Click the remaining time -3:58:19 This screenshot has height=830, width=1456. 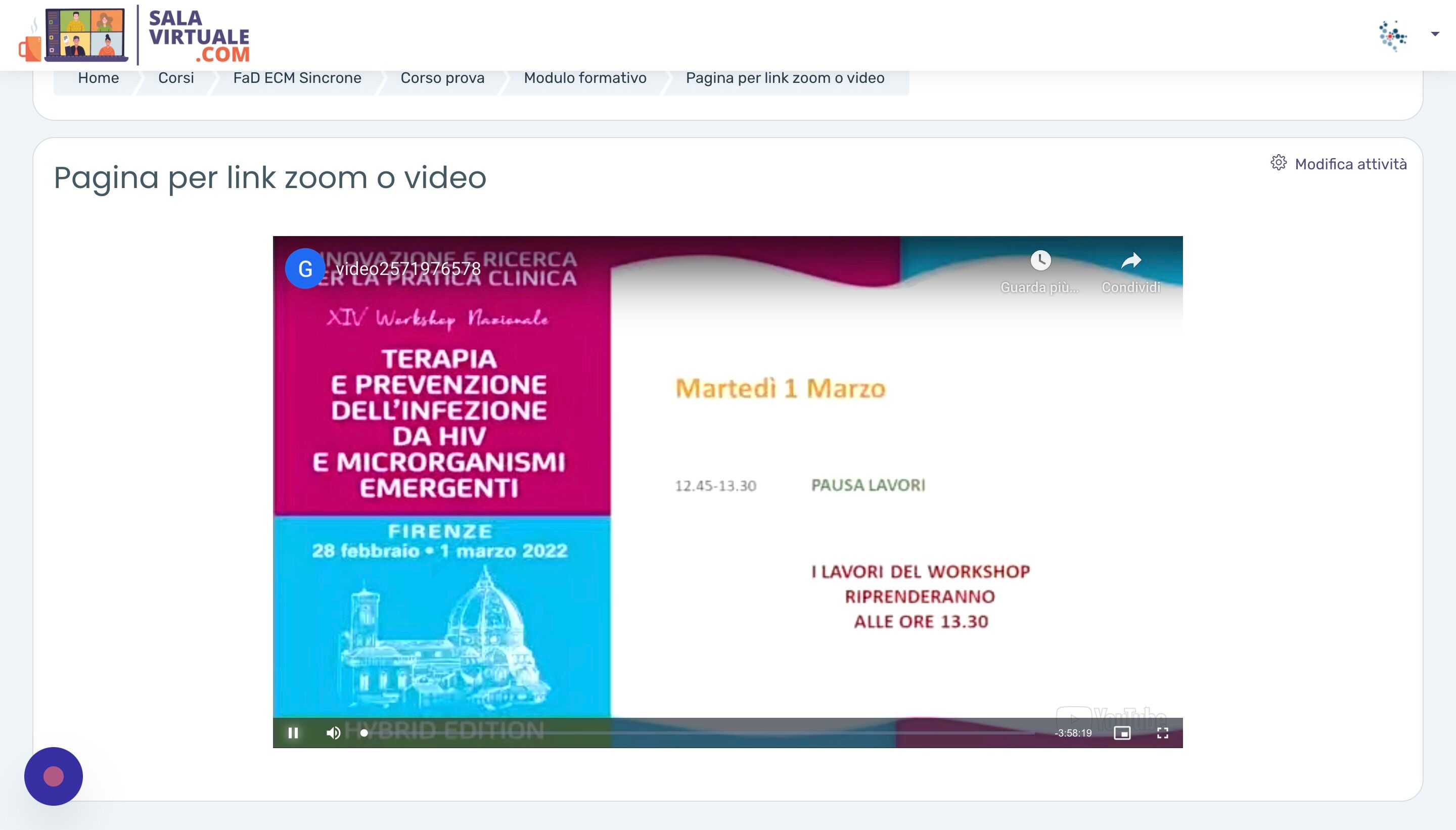click(x=1073, y=733)
